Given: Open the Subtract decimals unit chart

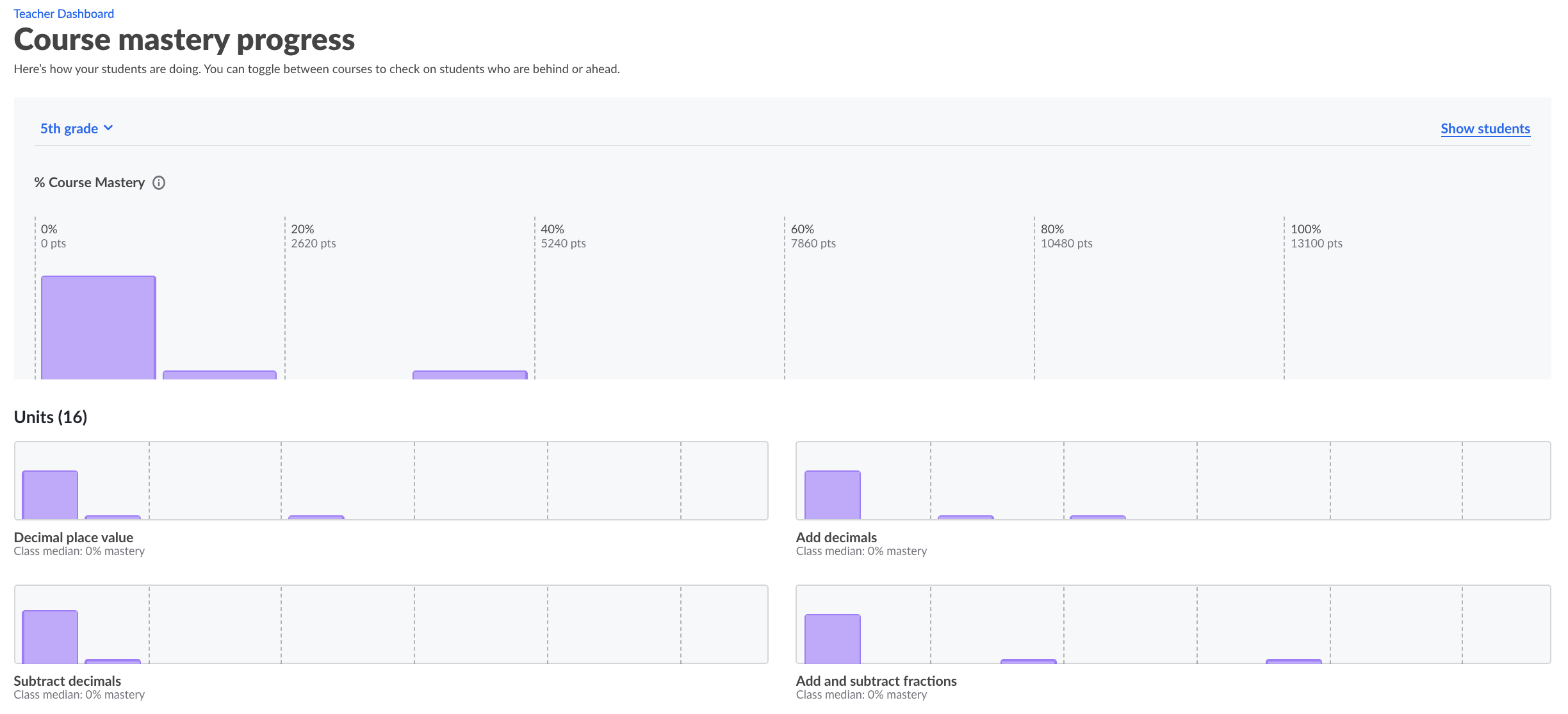Looking at the screenshot, I should pyautogui.click(x=391, y=624).
